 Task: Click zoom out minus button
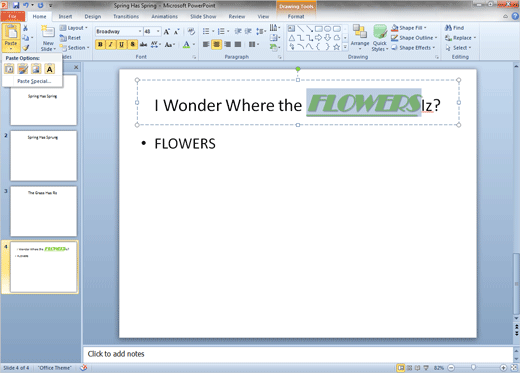451,368
